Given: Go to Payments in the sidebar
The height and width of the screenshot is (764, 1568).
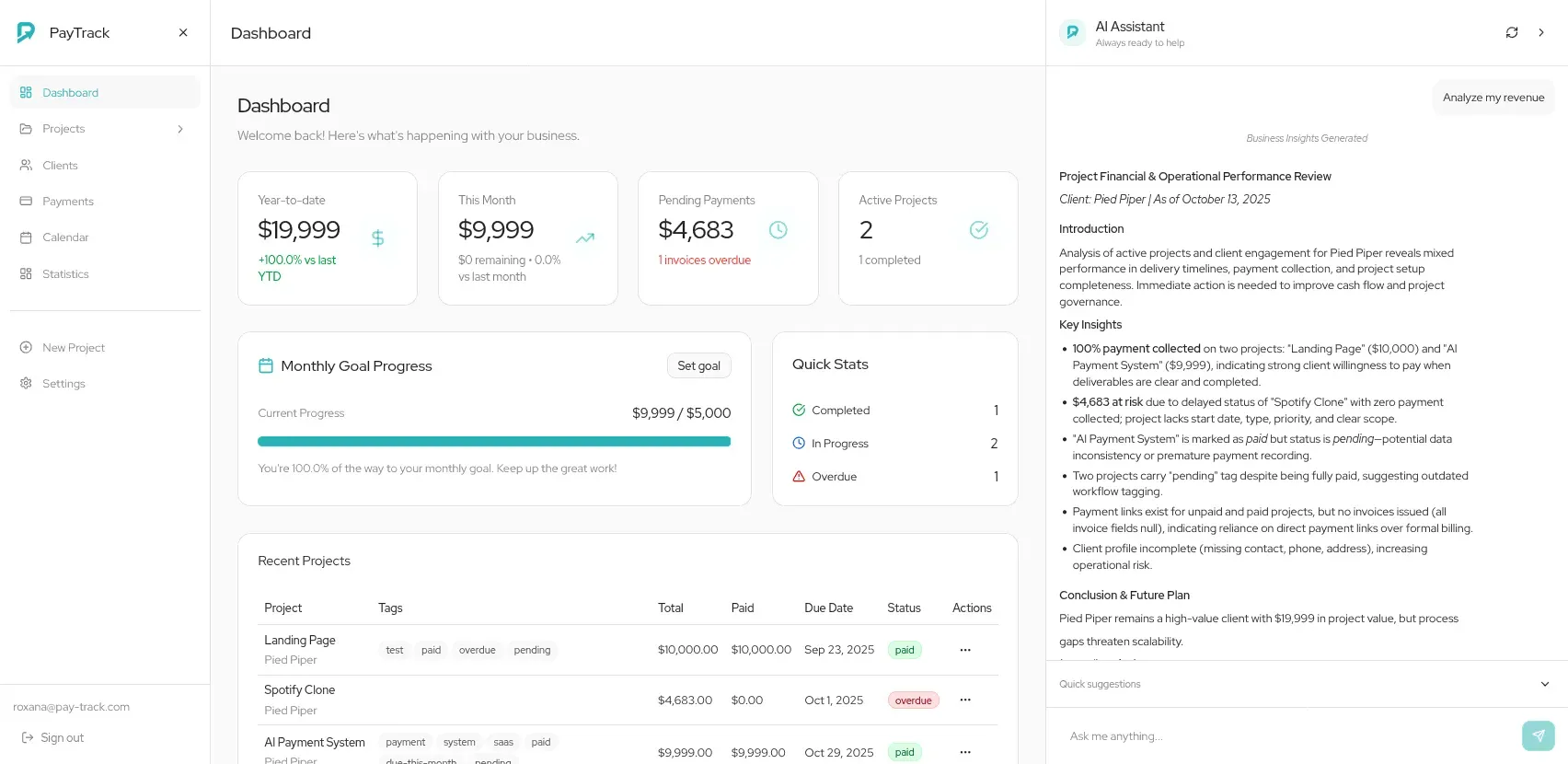Looking at the screenshot, I should coord(68,202).
